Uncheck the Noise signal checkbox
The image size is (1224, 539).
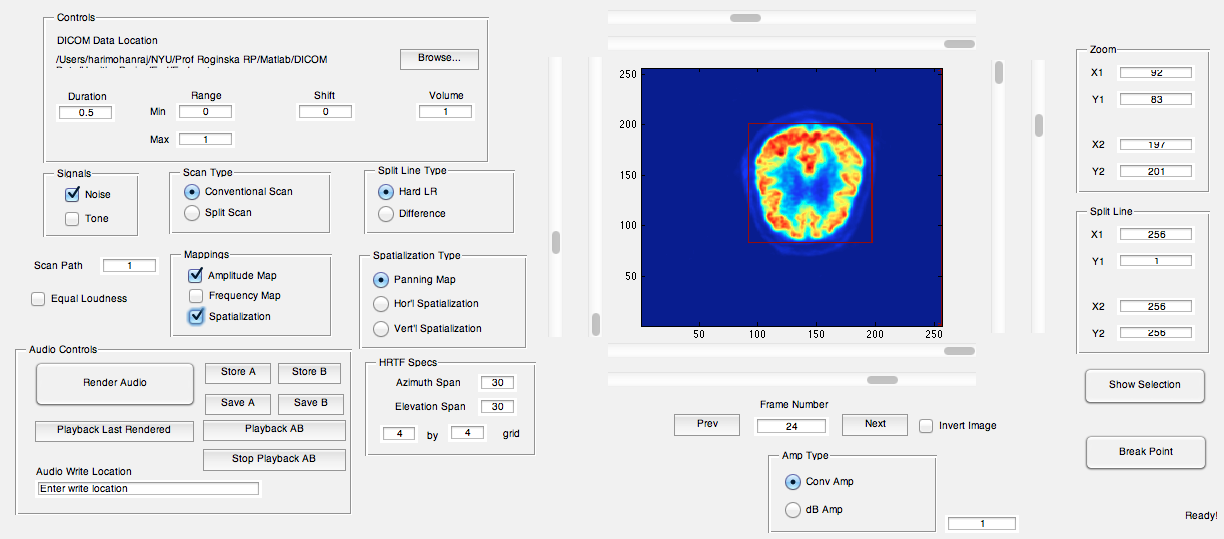72,195
